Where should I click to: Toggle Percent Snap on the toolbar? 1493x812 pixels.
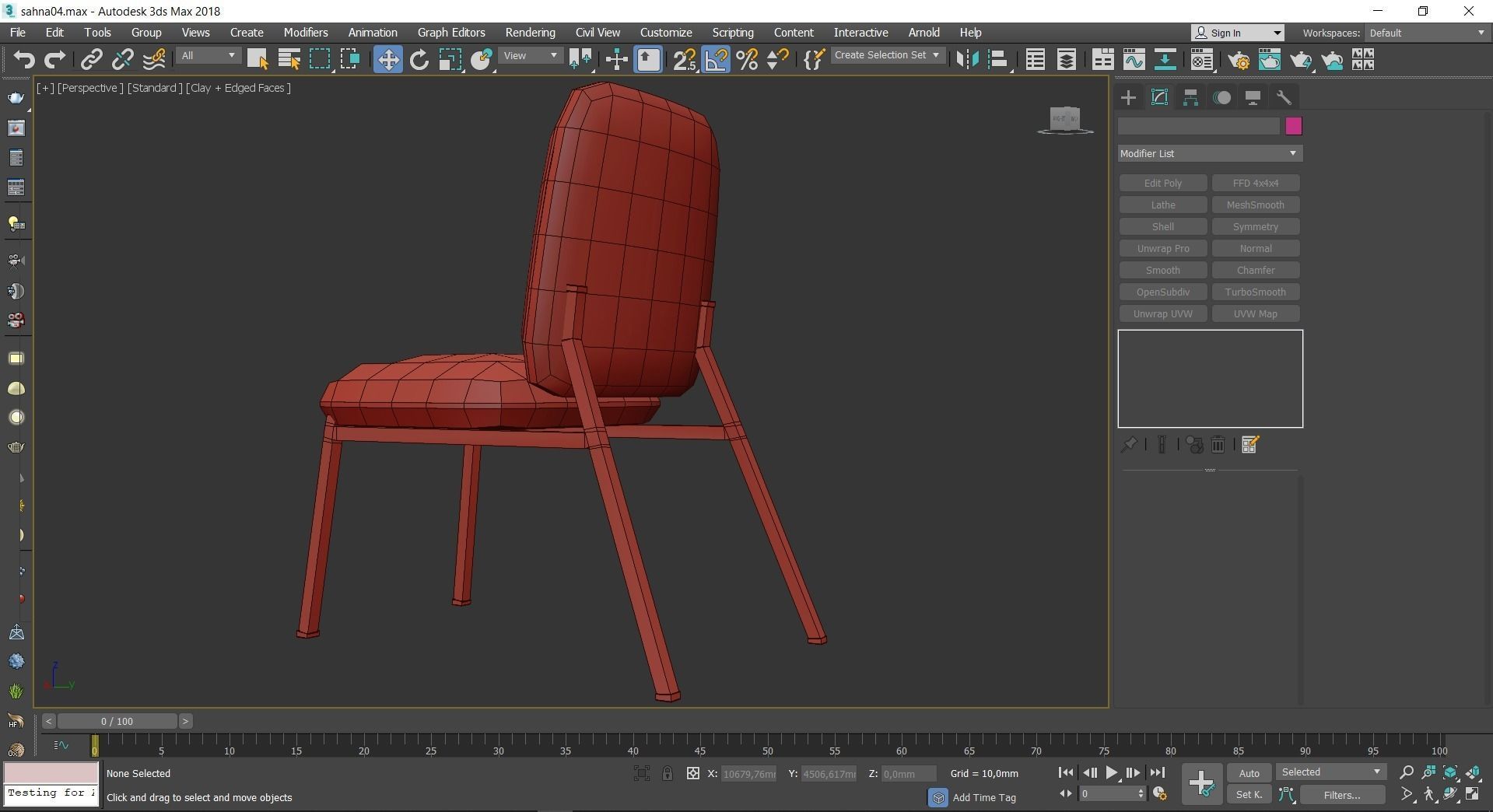[x=748, y=60]
